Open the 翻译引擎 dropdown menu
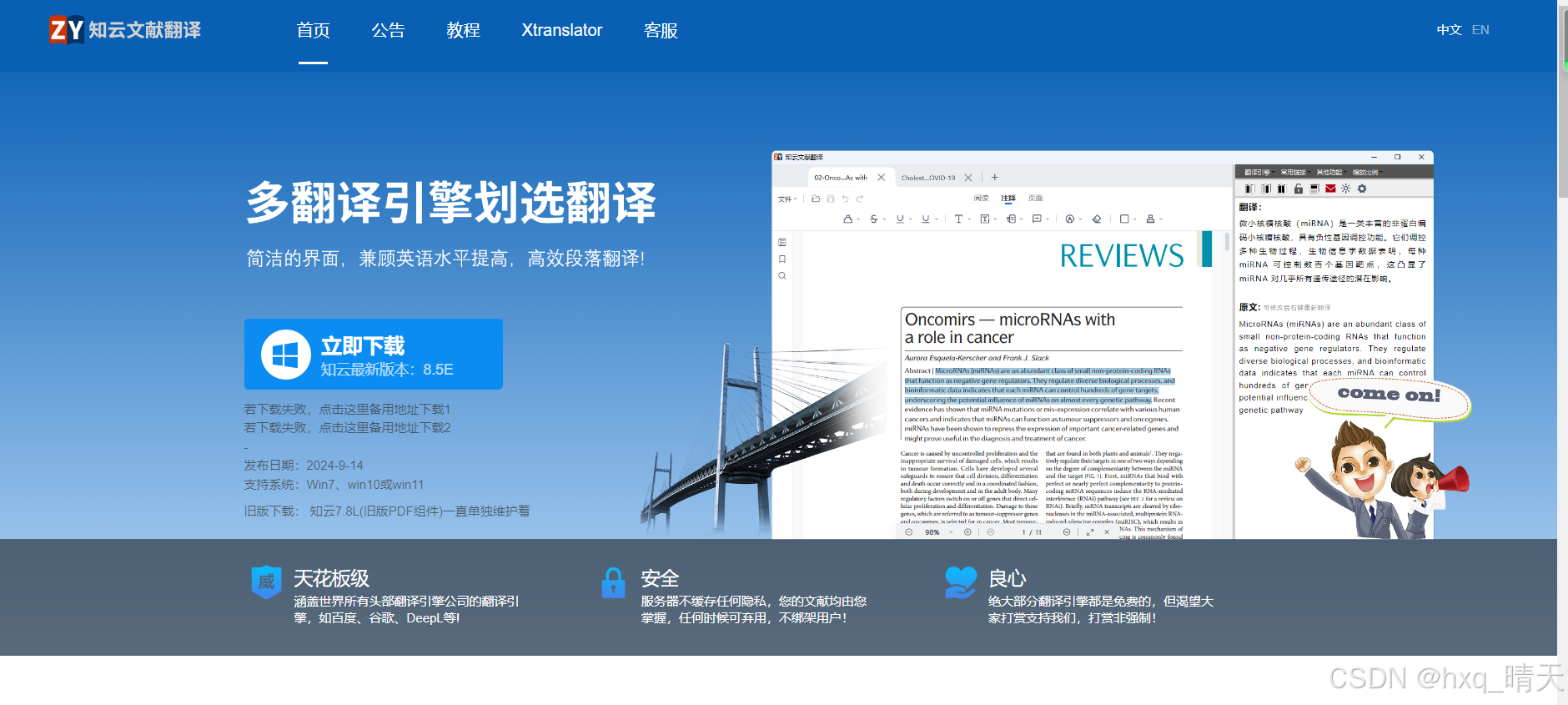The width and height of the screenshot is (1568, 705). click(x=1259, y=172)
